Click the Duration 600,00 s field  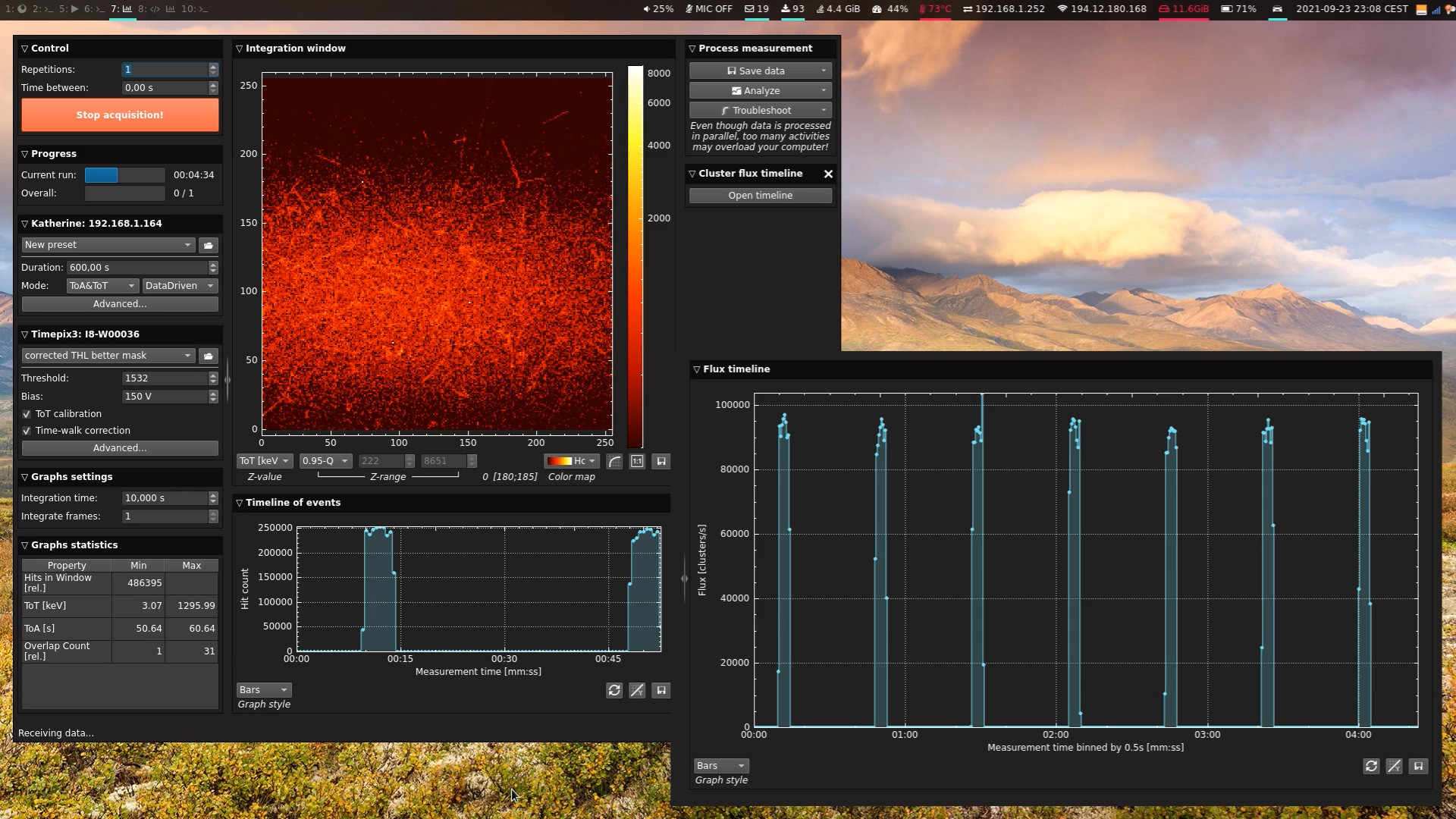[137, 268]
